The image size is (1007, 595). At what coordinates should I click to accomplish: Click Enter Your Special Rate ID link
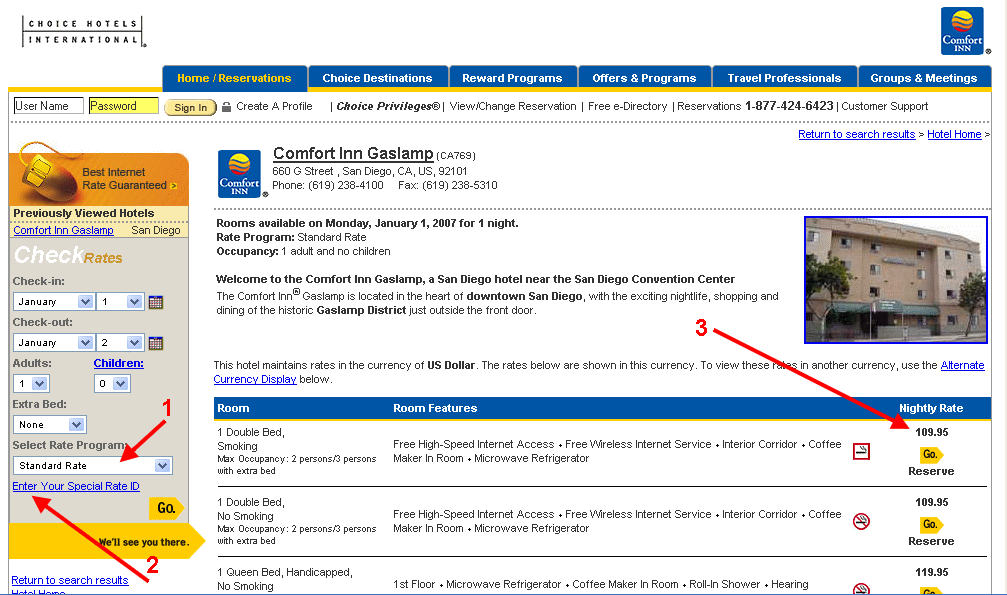[x=76, y=486]
